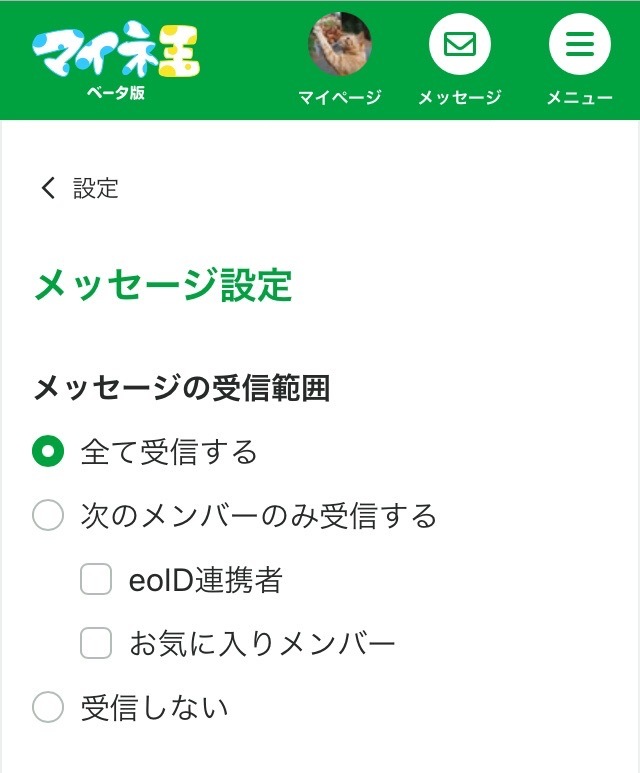
Task: Click the 全て受信する label text
Action: 169,452
